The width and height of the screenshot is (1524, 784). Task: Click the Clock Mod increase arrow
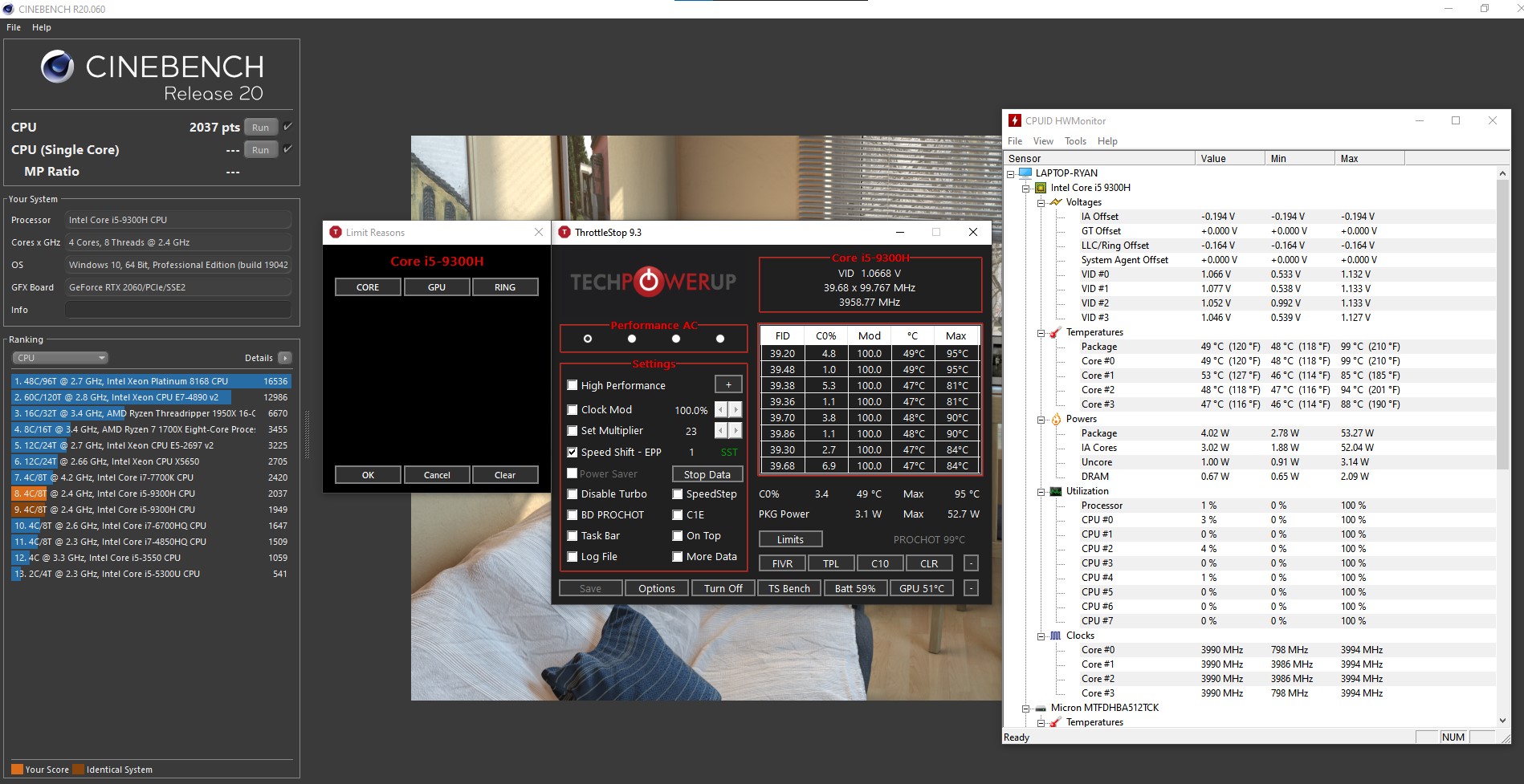pyautogui.click(x=736, y=409)
